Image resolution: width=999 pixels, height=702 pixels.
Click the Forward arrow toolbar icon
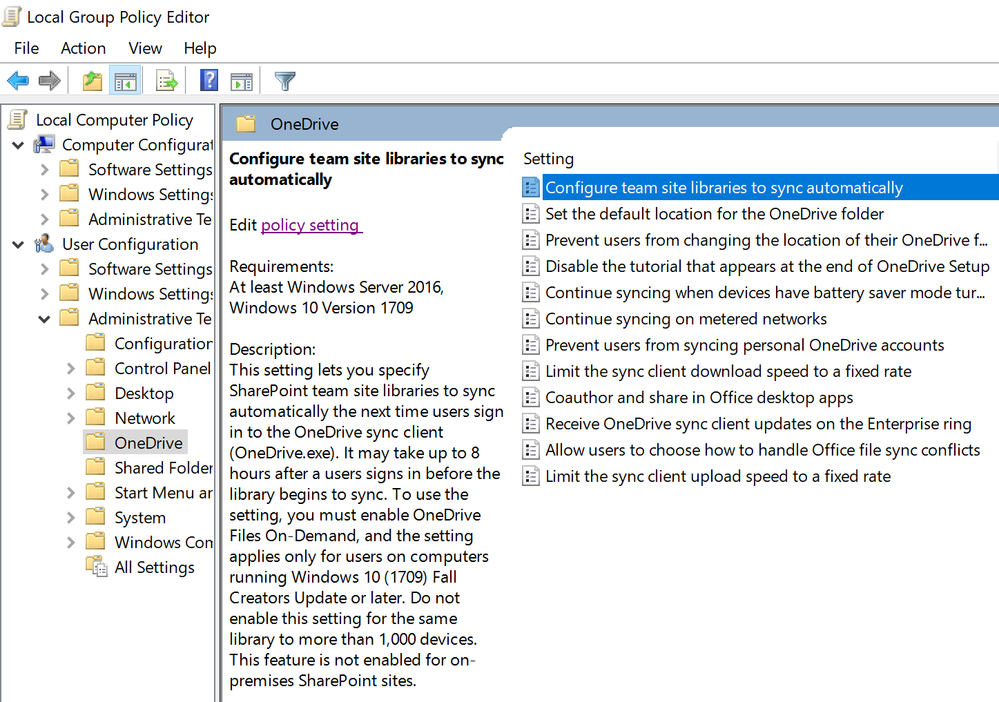(50, 81)
